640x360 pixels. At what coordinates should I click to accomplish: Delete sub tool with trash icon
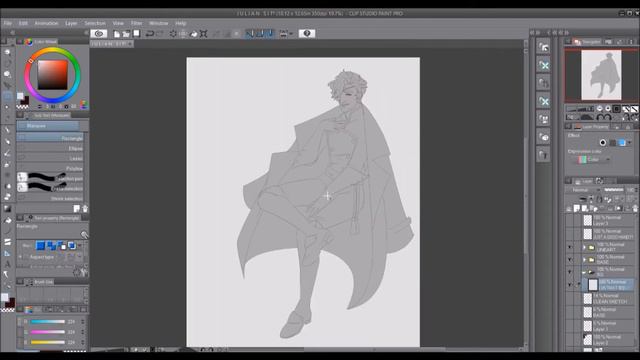85,209
